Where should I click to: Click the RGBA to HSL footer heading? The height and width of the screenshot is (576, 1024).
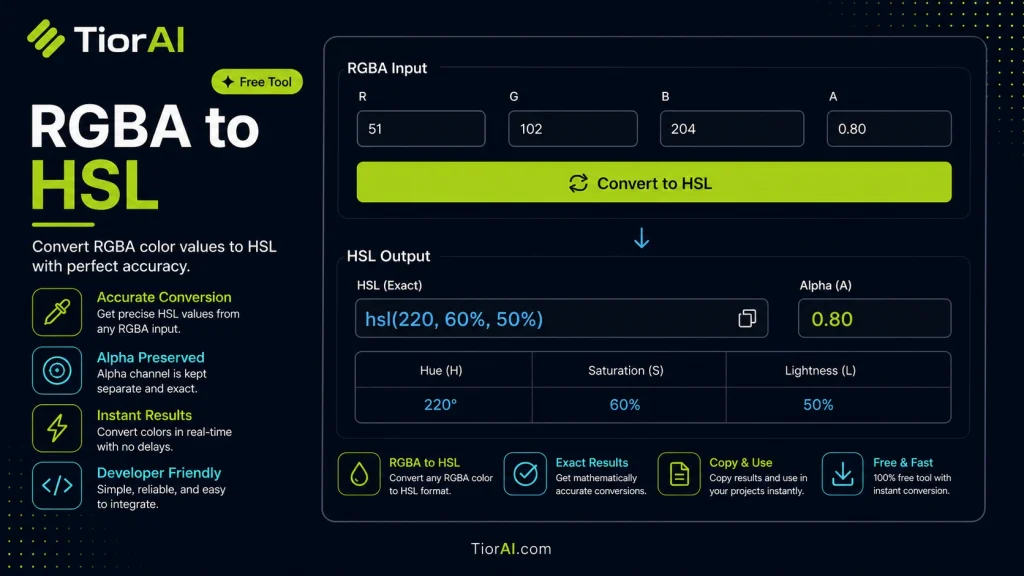[x=424, y=462]
